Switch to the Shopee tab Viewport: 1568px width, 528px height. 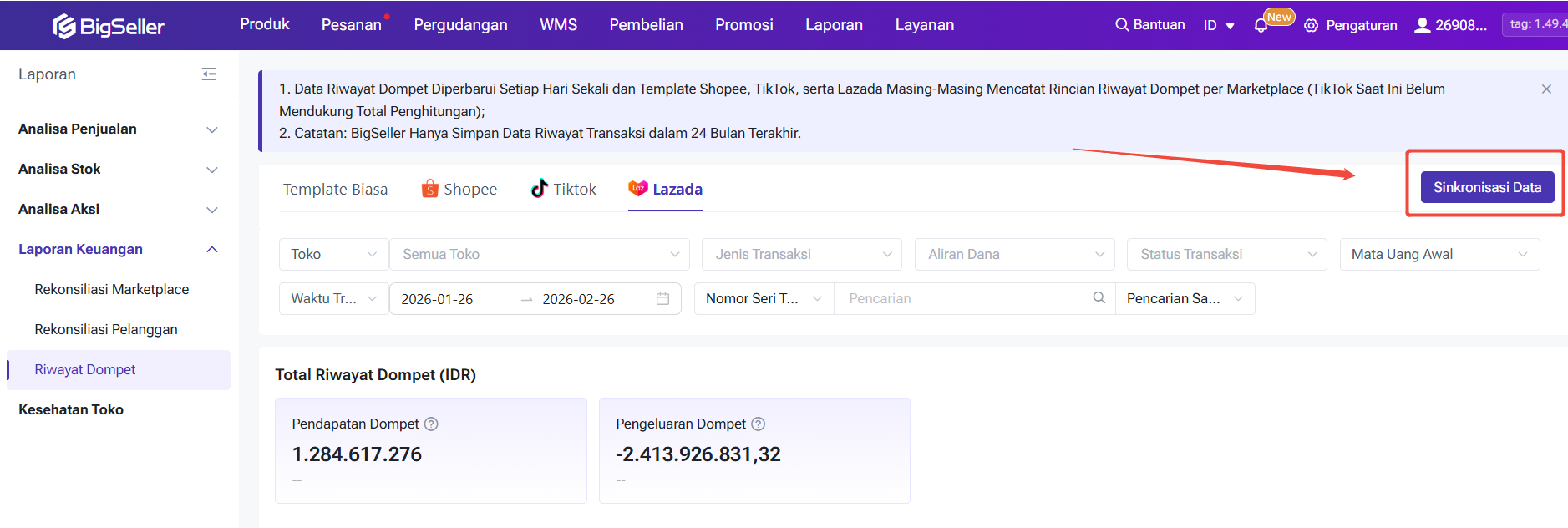[x=459, y=190]
